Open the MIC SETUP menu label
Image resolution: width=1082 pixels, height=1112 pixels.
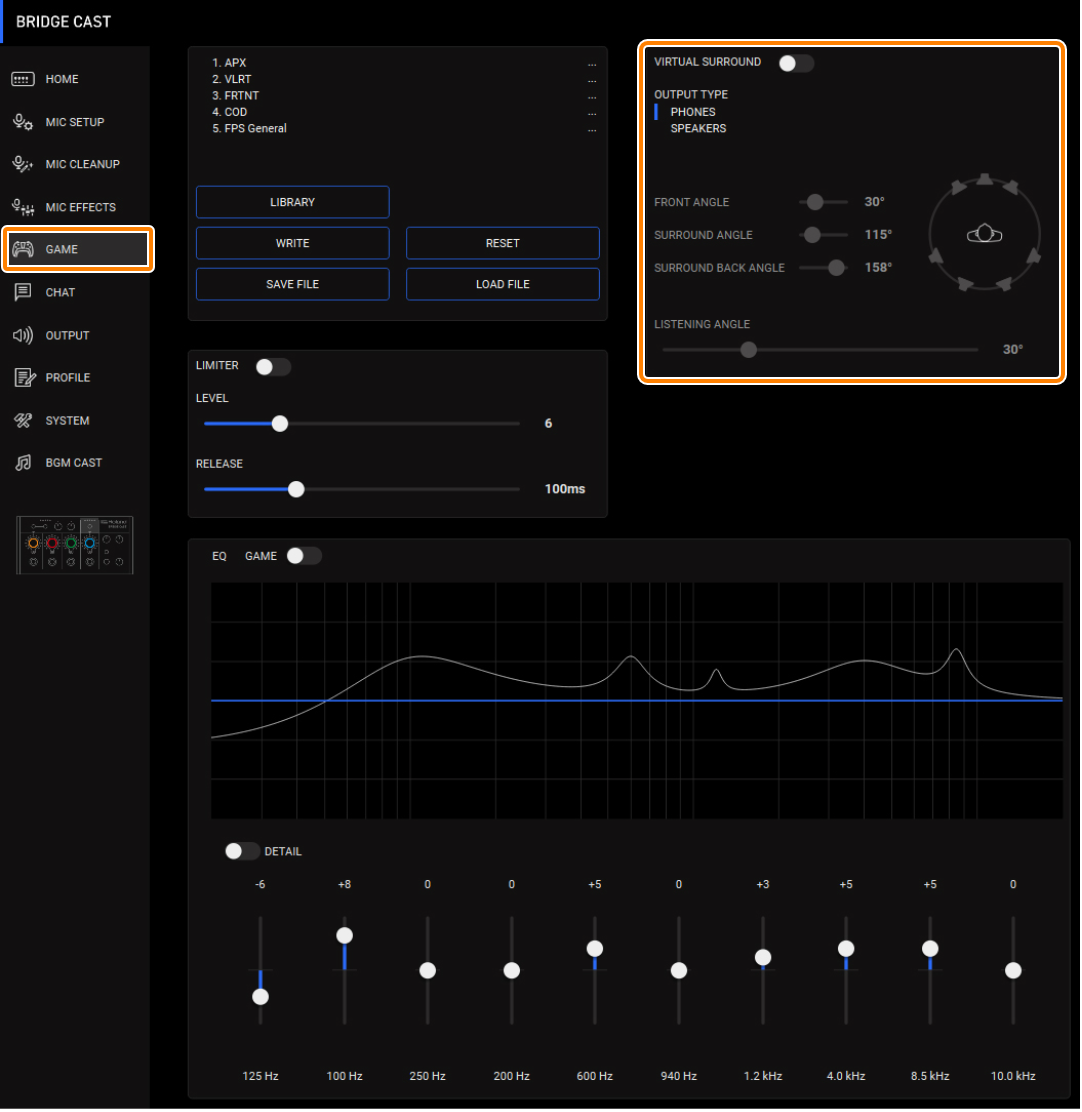[74, 122]
